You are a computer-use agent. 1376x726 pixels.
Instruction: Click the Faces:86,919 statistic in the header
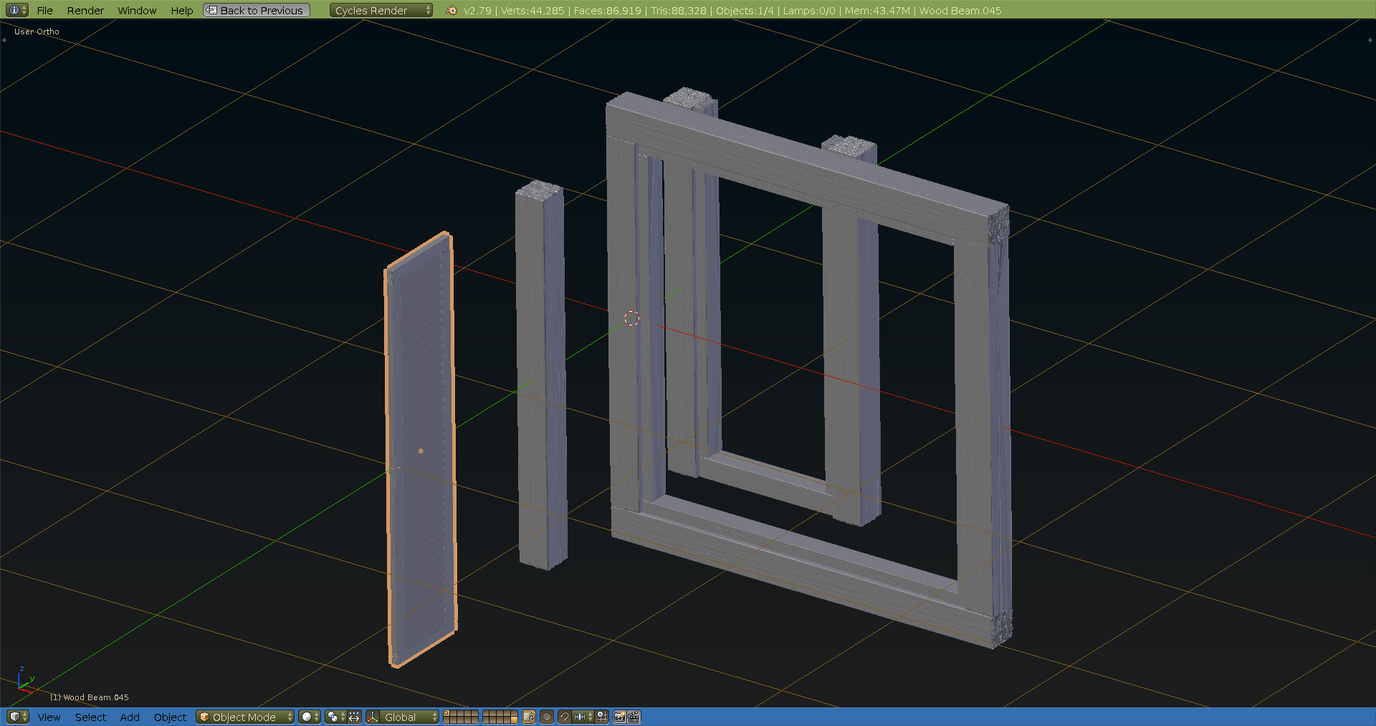[607, 10]
